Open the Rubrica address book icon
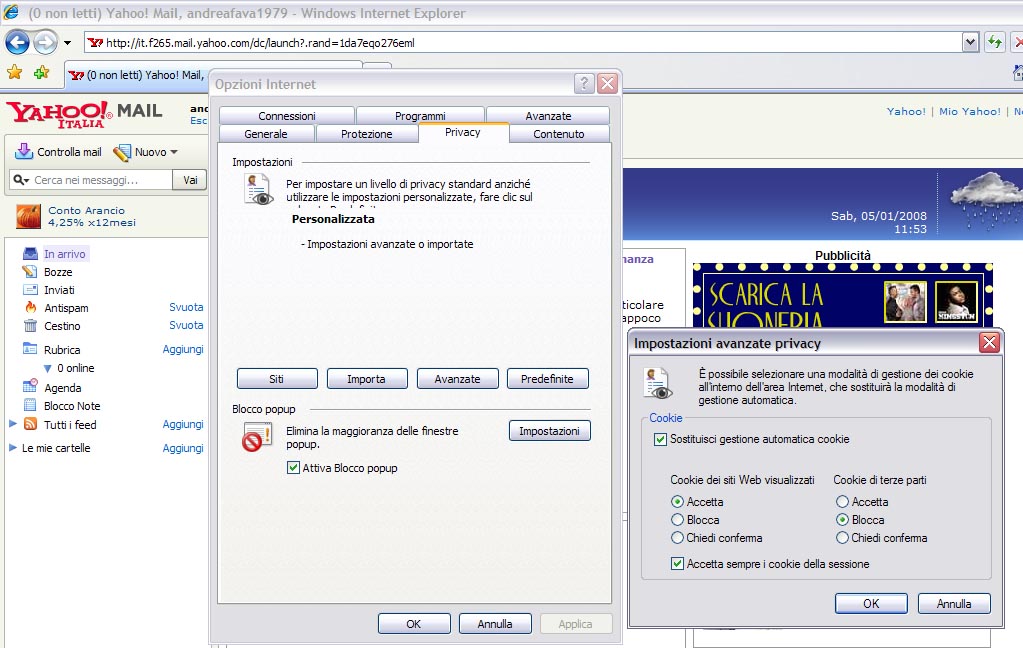 [30, 348]
